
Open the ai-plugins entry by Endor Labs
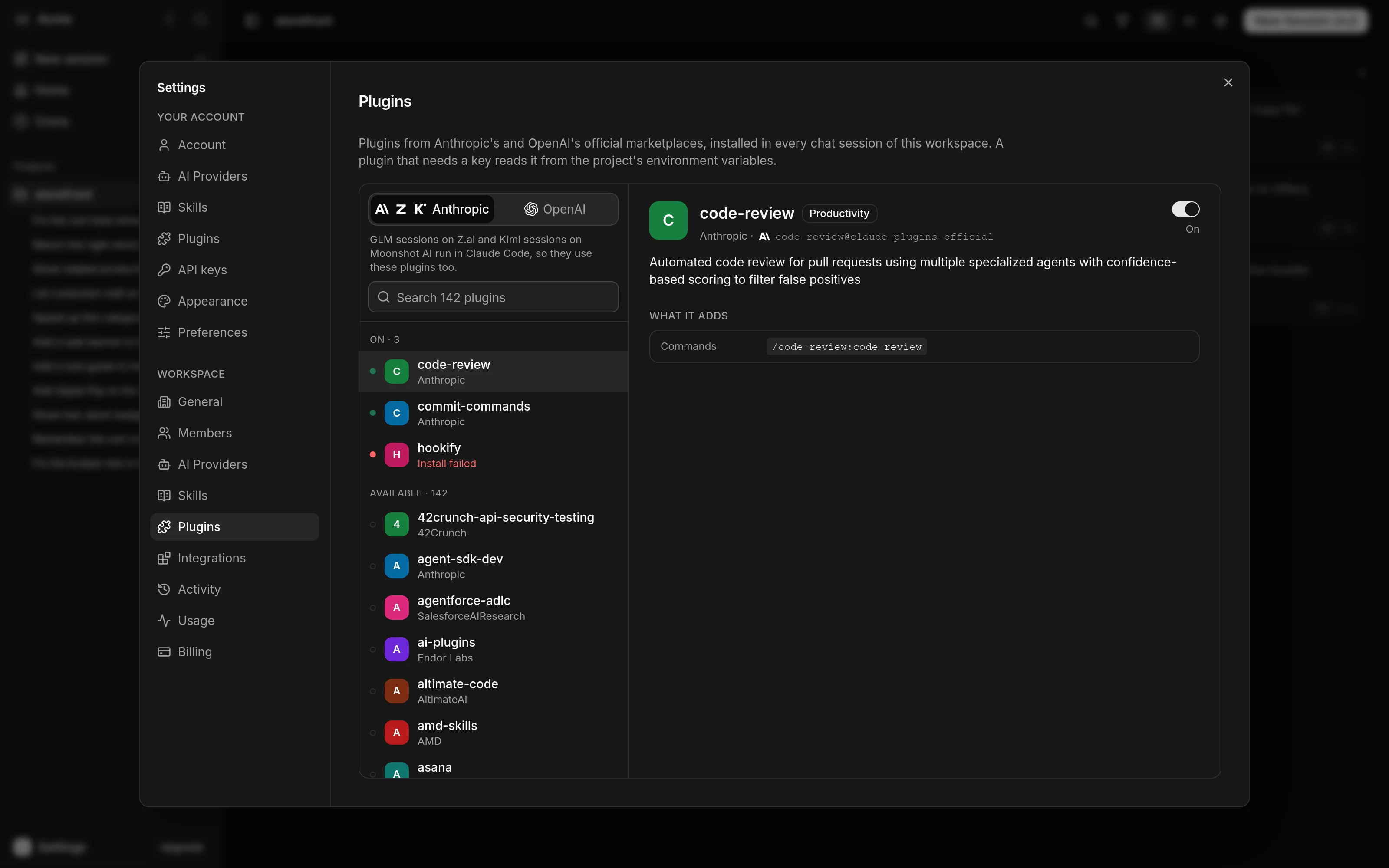point(493,649)
